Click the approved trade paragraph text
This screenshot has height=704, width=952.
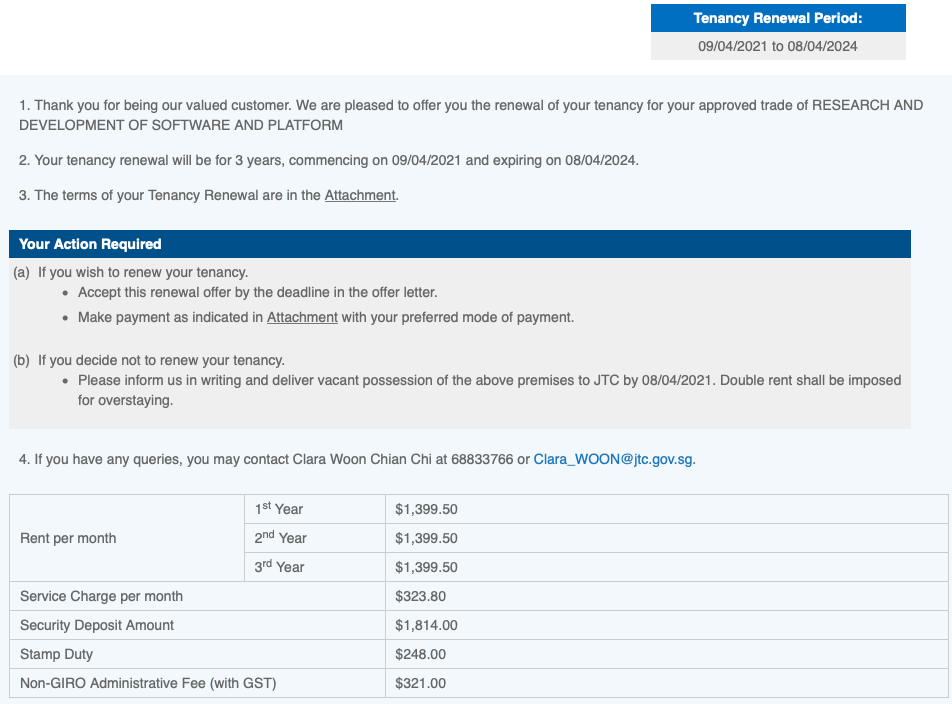[x=471, y=115]
